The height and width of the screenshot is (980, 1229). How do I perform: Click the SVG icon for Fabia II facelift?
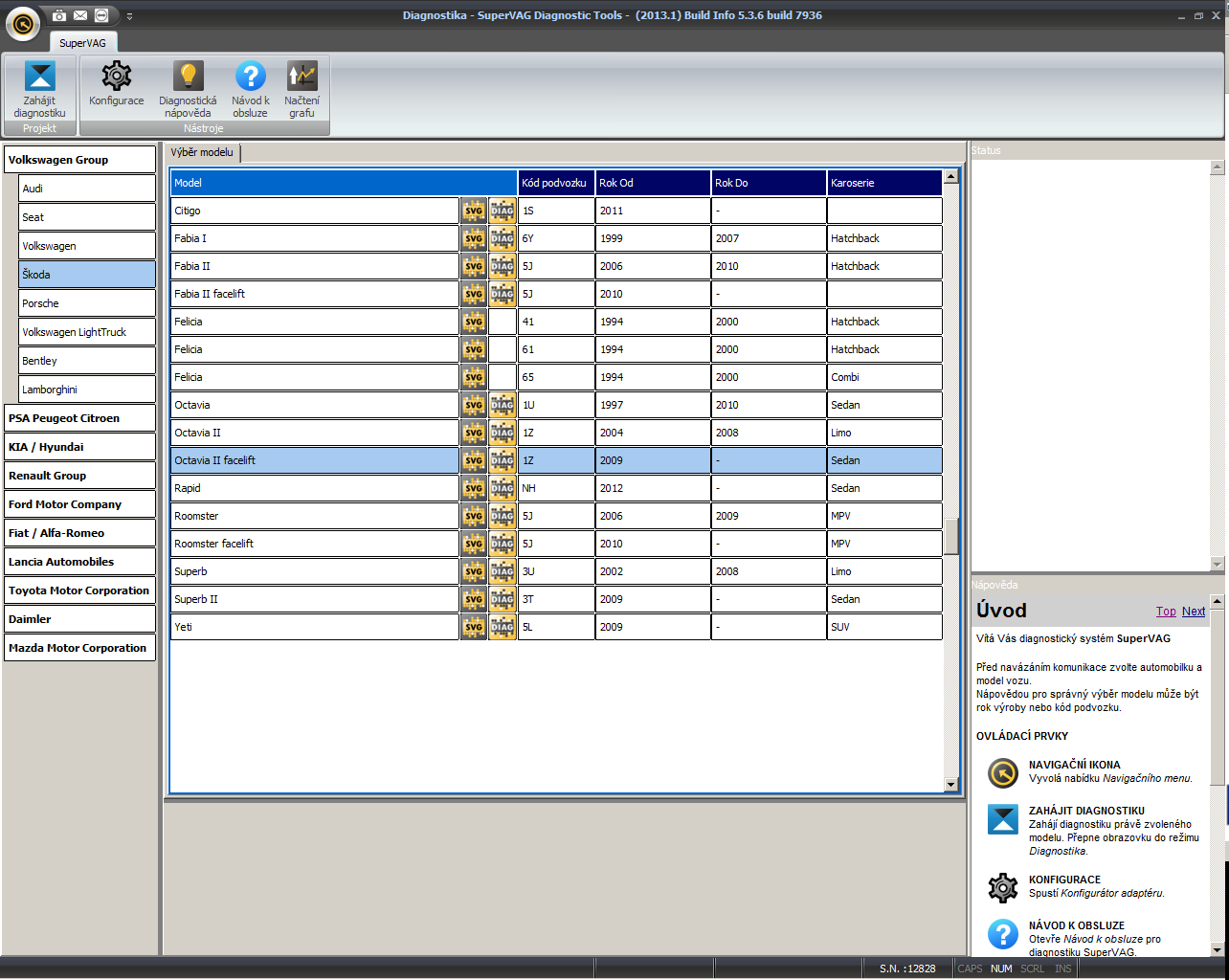474,294
